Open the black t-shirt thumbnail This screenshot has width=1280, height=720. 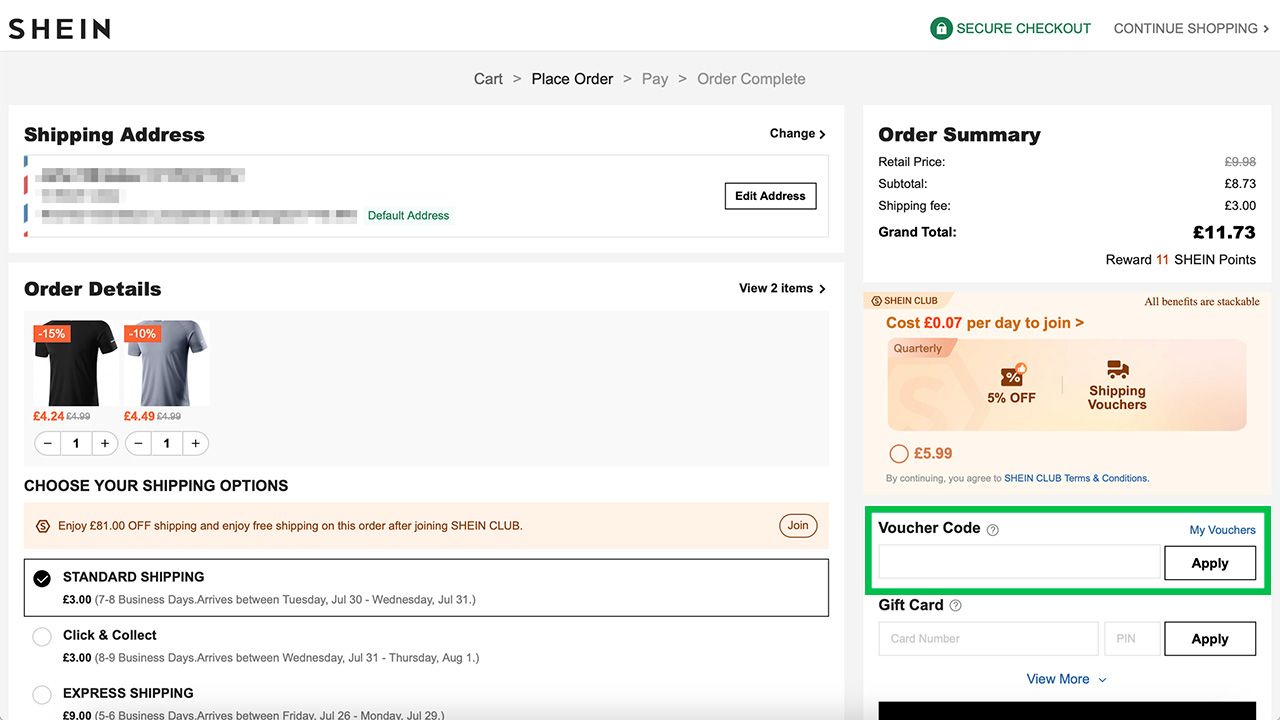coord(76,363)
